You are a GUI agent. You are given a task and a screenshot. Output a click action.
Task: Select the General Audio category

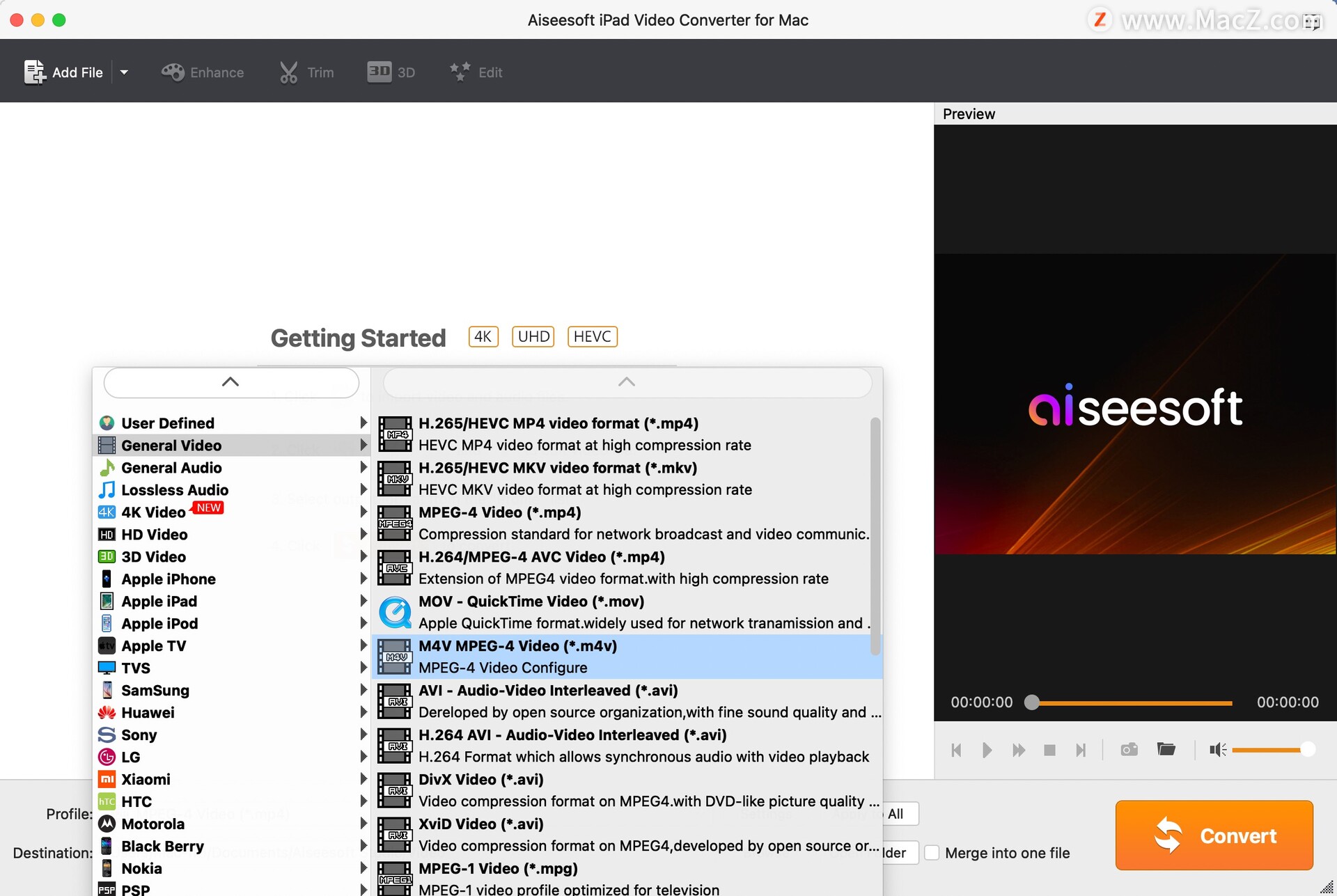point(171,467)
